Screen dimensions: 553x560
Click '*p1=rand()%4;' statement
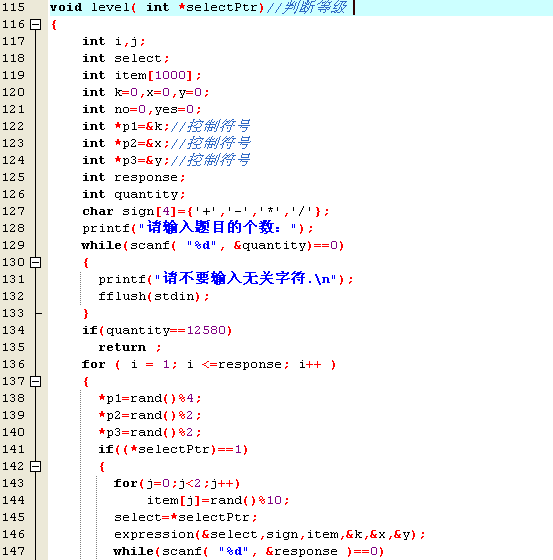click(x=150, y=399)
